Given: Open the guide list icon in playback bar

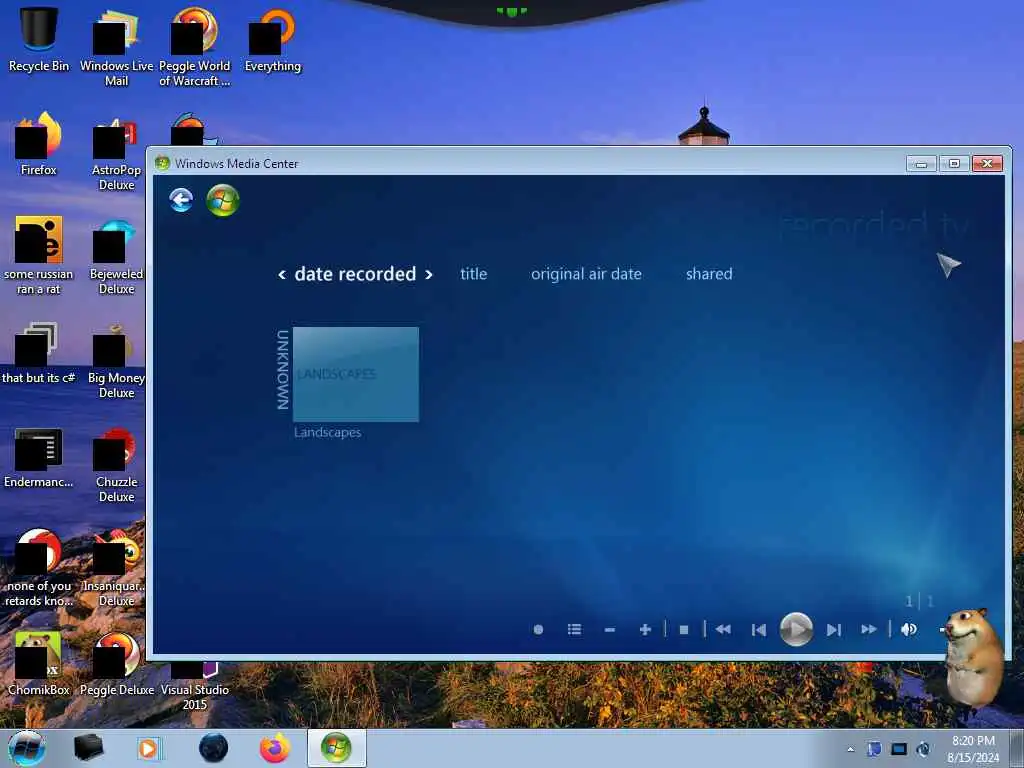Looking at the screenshot, I should click(x=574, y=630).
